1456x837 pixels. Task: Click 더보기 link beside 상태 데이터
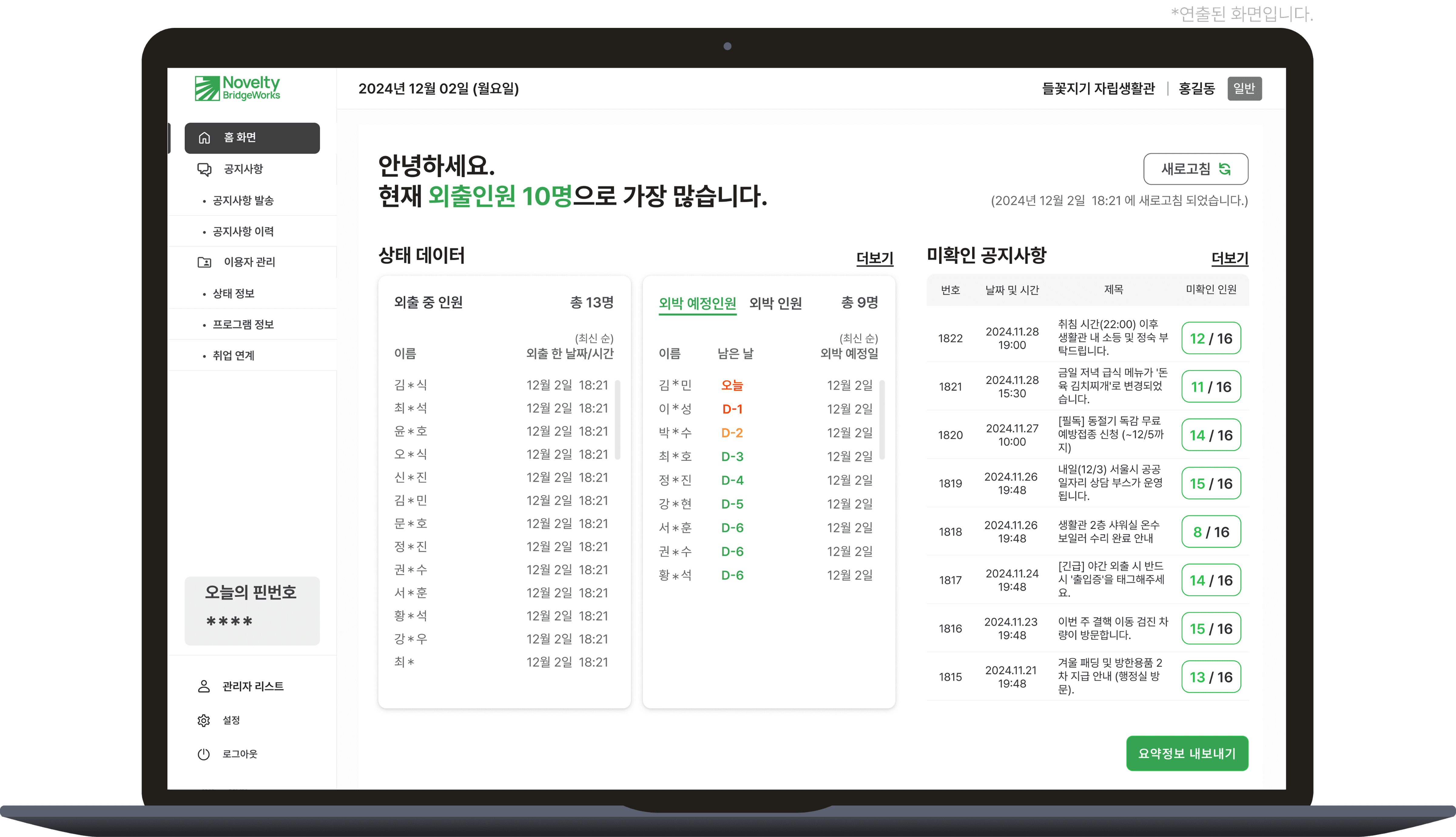[x=874, y=258]
